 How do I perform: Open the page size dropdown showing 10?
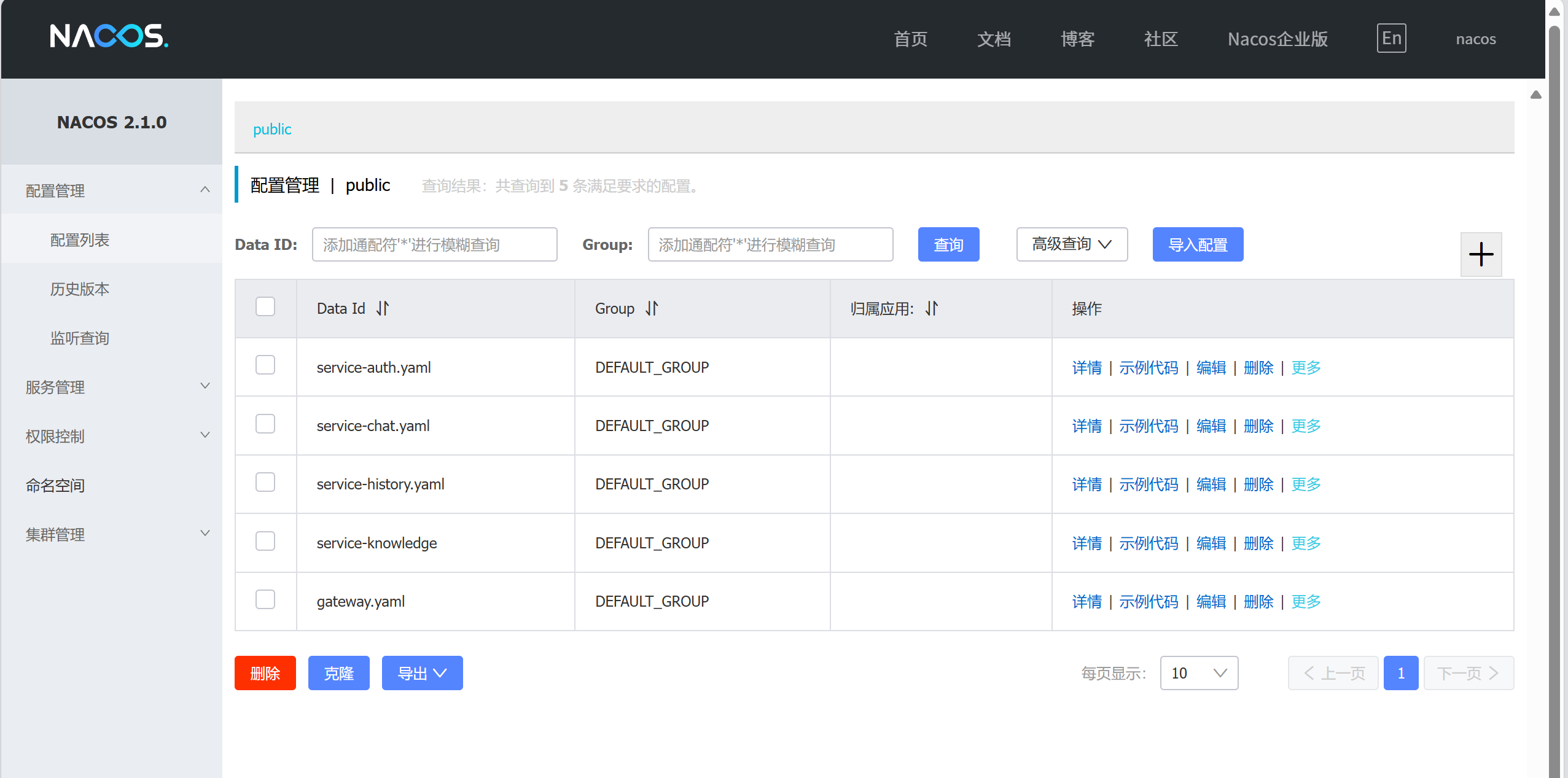[x=1199, y=673]
